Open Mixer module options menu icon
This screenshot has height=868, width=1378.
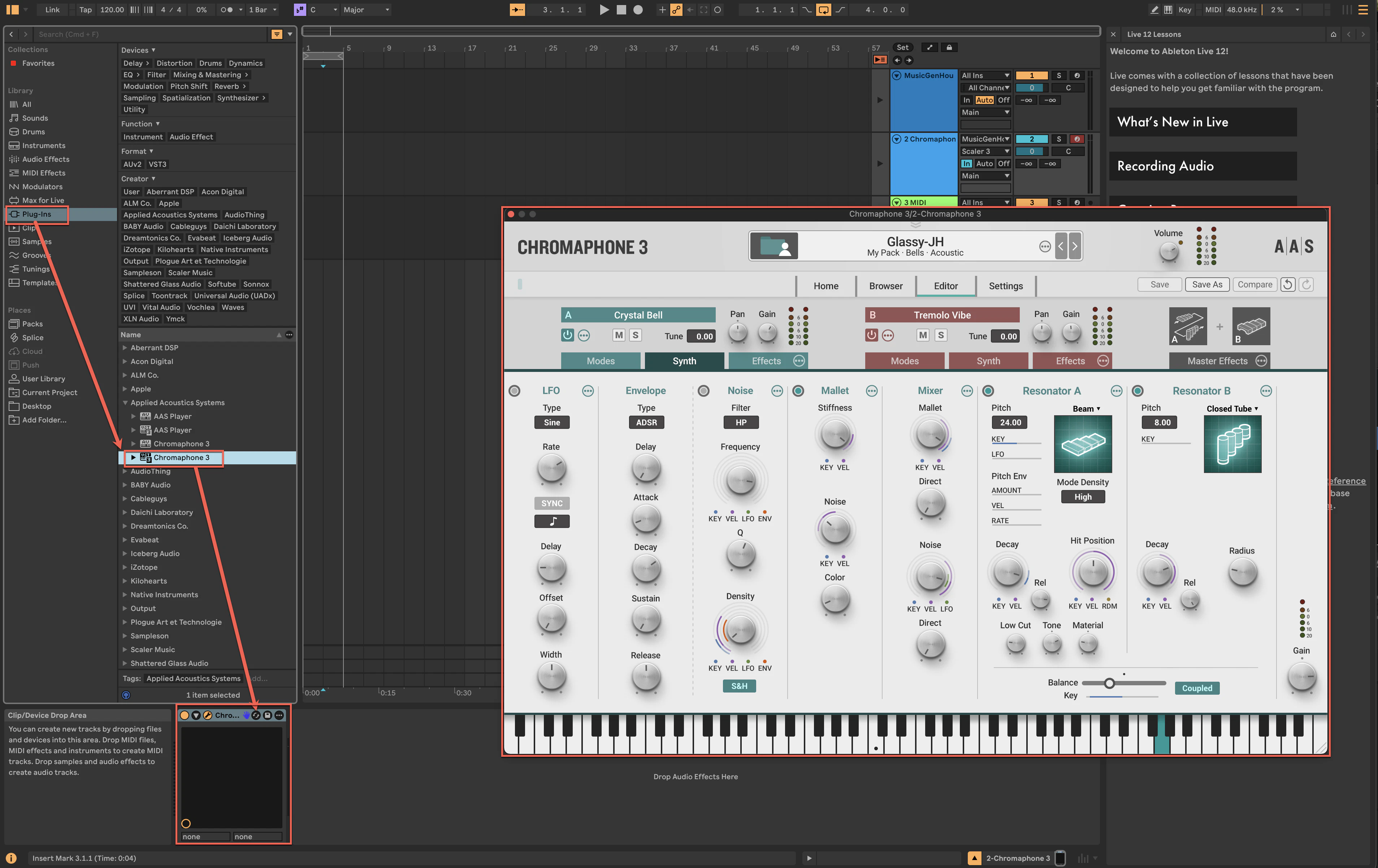967,391
